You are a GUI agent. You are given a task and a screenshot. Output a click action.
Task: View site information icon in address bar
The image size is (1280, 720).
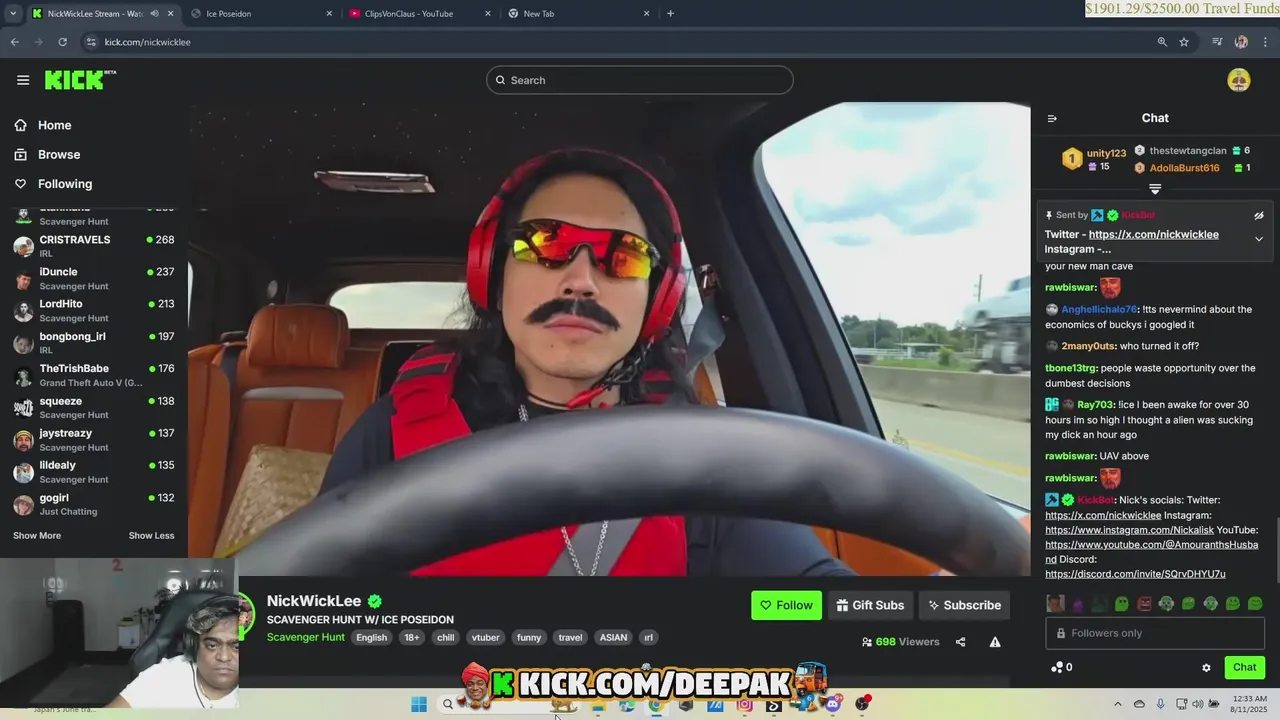tap(91, 42)
